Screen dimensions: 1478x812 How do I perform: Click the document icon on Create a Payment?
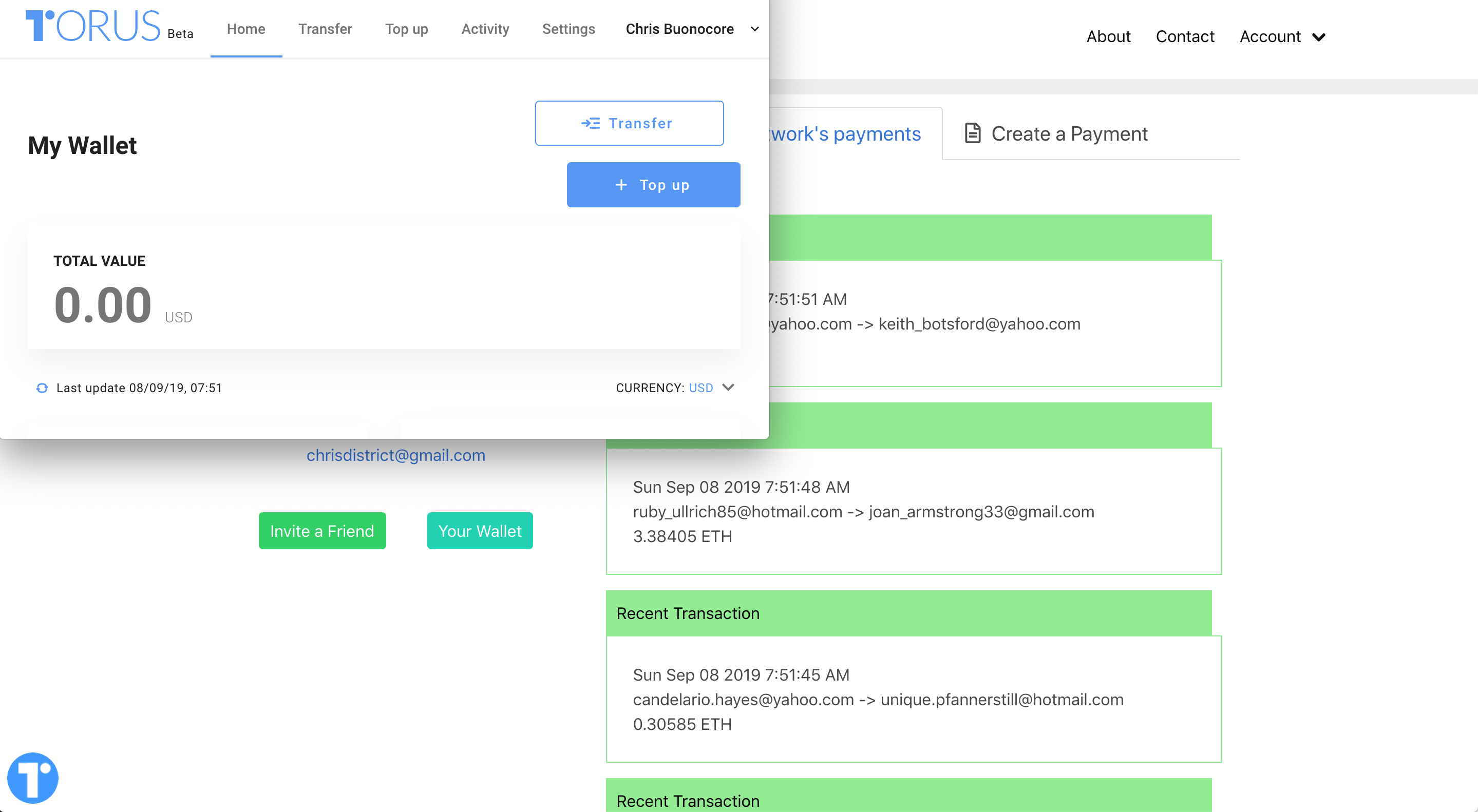click(x=973, y=133)
